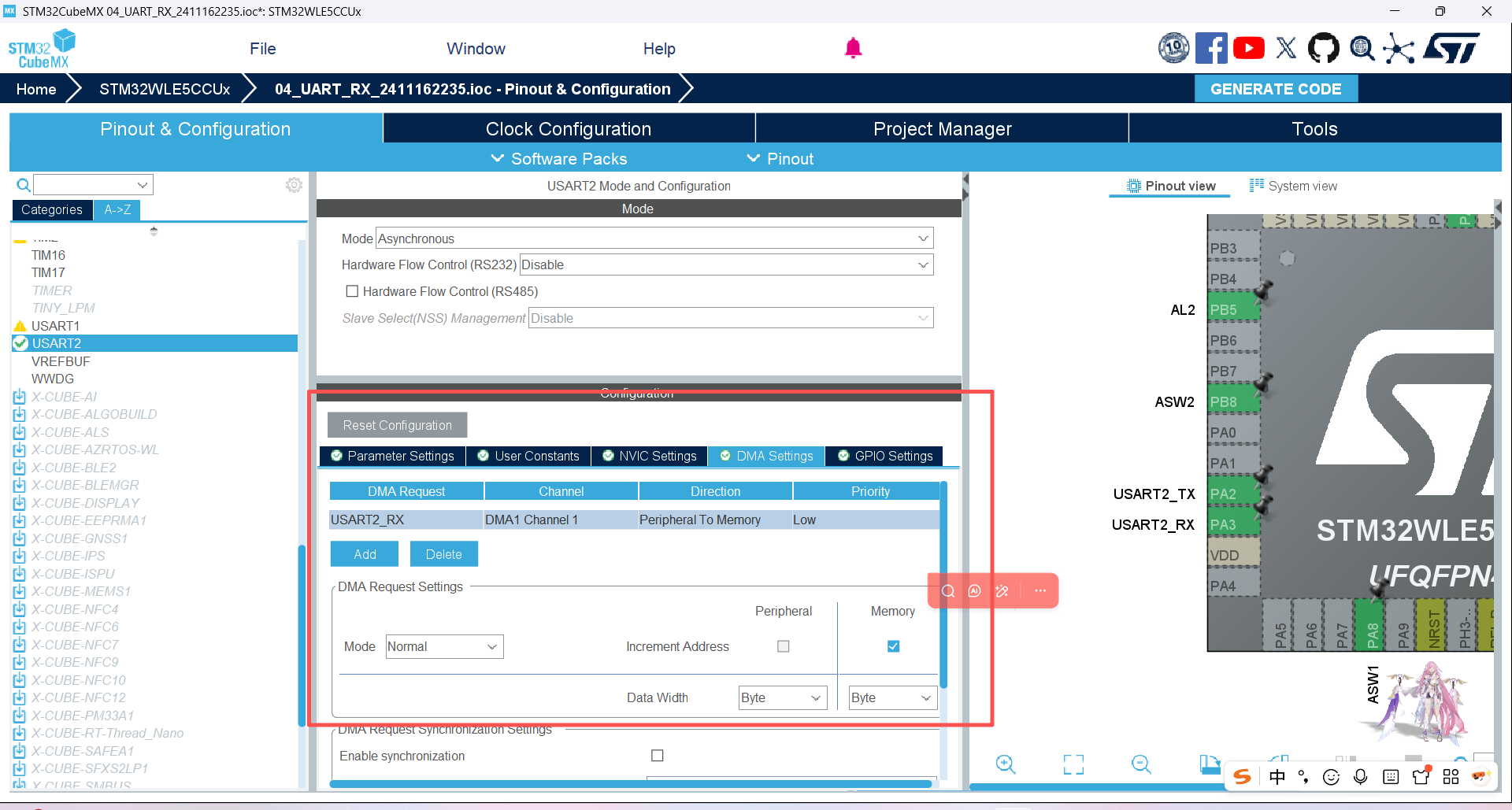Open the File menu

[x=263, y=49]
